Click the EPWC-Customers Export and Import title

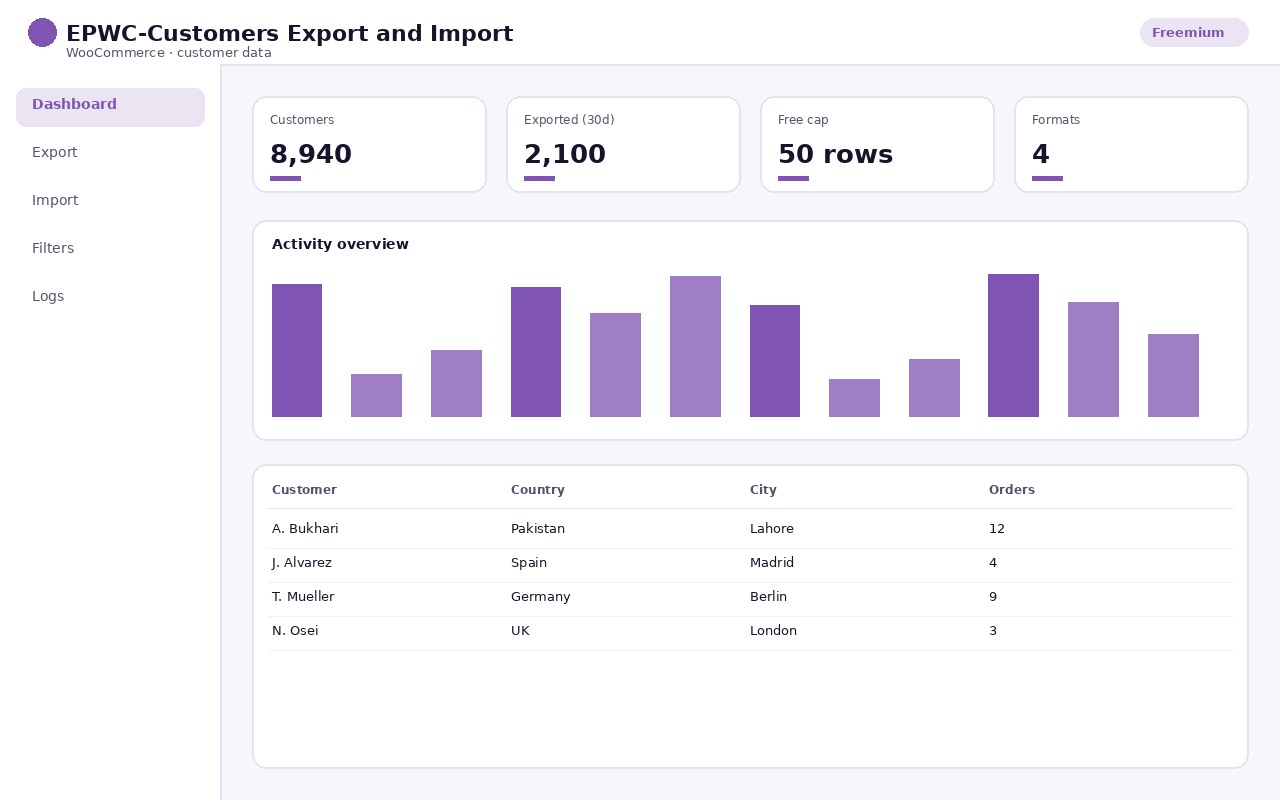(289, 34)
